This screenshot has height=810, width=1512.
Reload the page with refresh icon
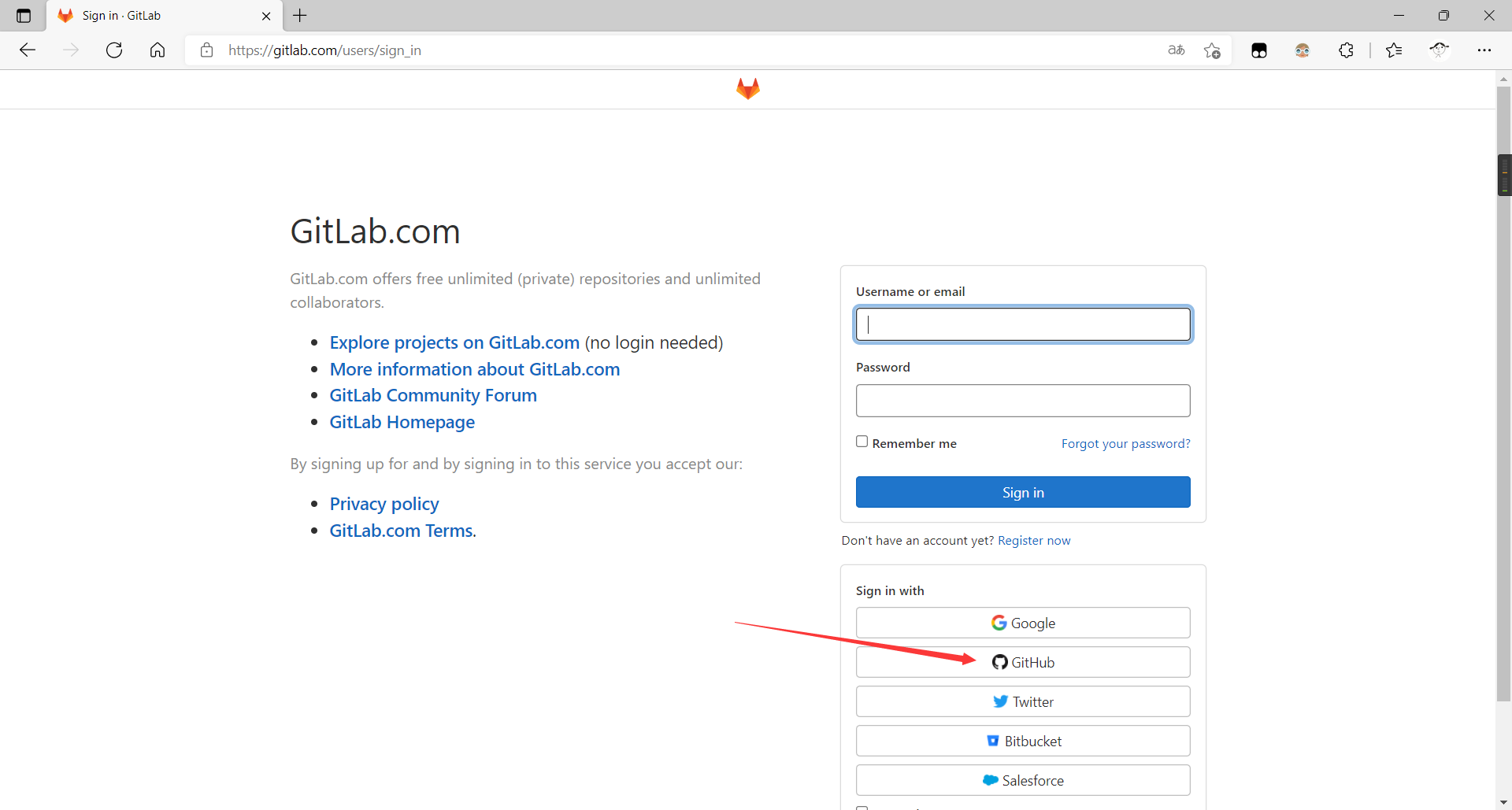coord(114,50)
